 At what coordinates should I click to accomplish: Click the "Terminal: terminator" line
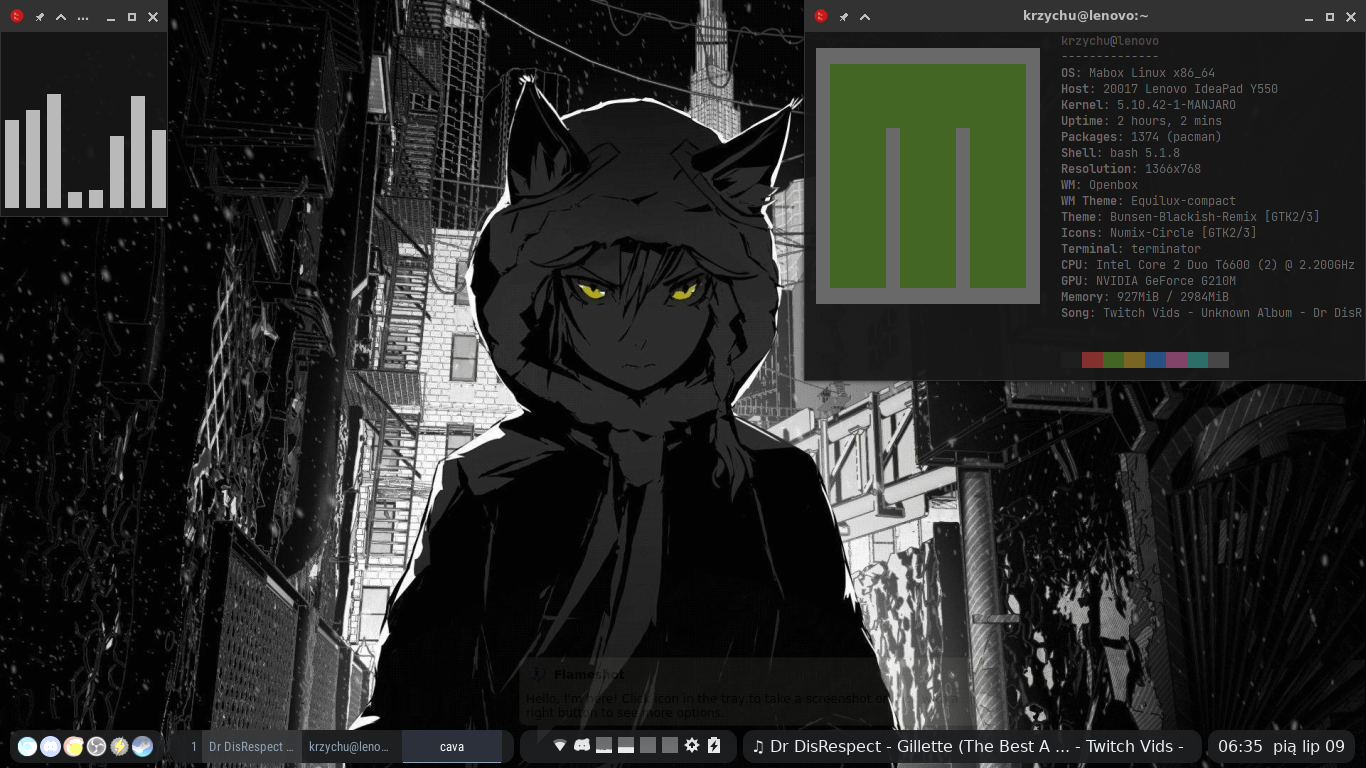tap(1131, 249)
